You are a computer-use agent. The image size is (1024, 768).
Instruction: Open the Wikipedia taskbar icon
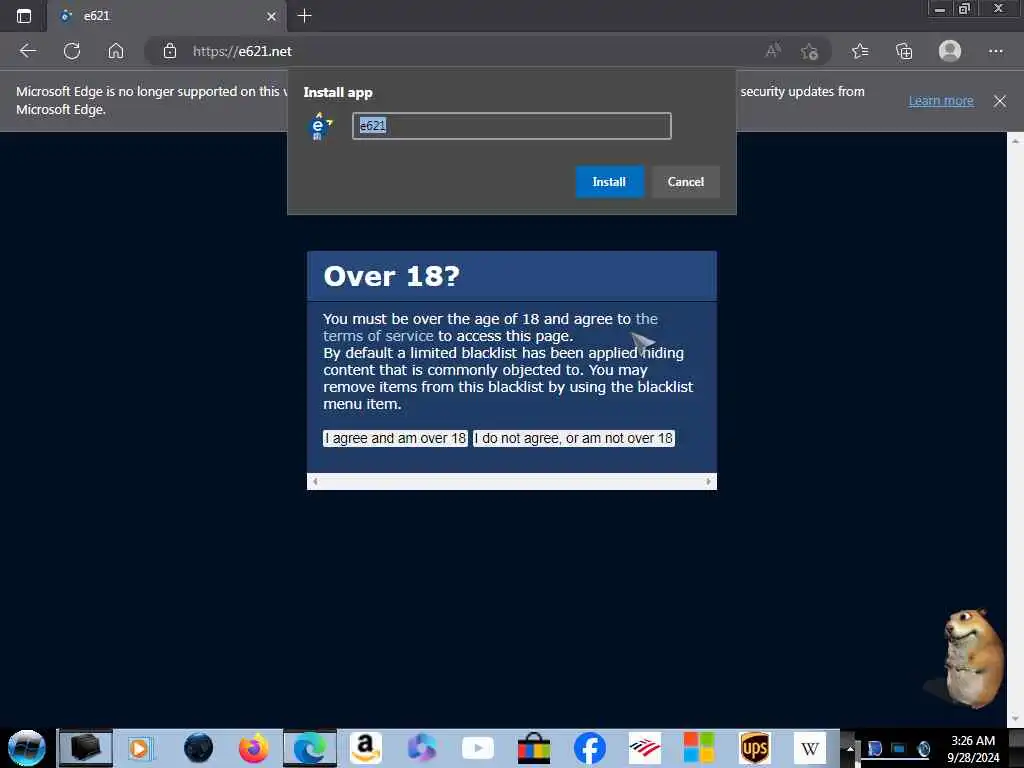pos(810,748)
